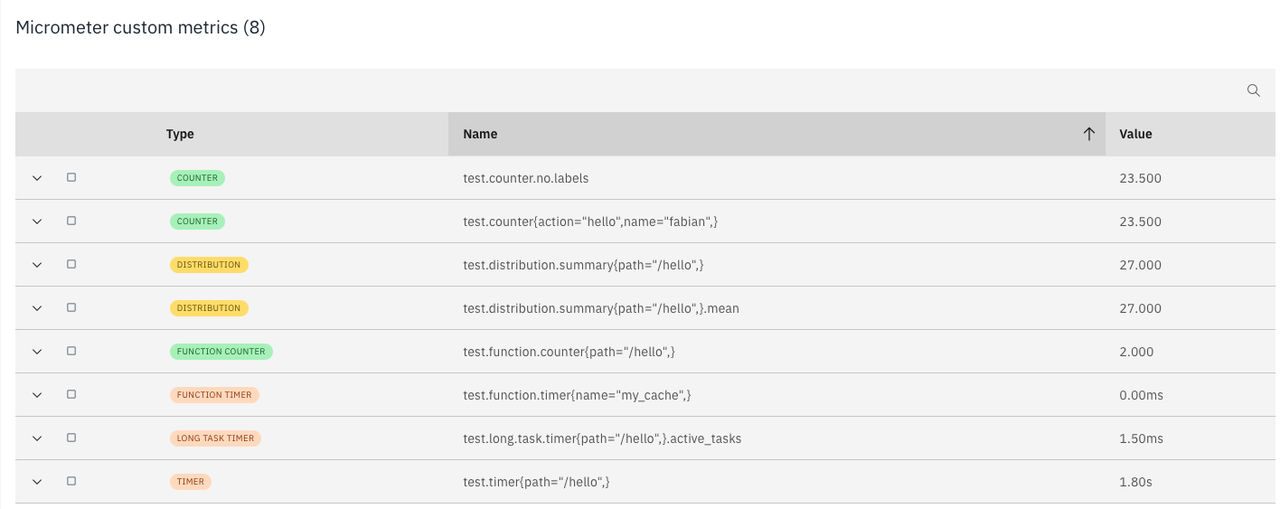Click value 23.500 of test.counter{action="hello"}

click(1140, 221)
